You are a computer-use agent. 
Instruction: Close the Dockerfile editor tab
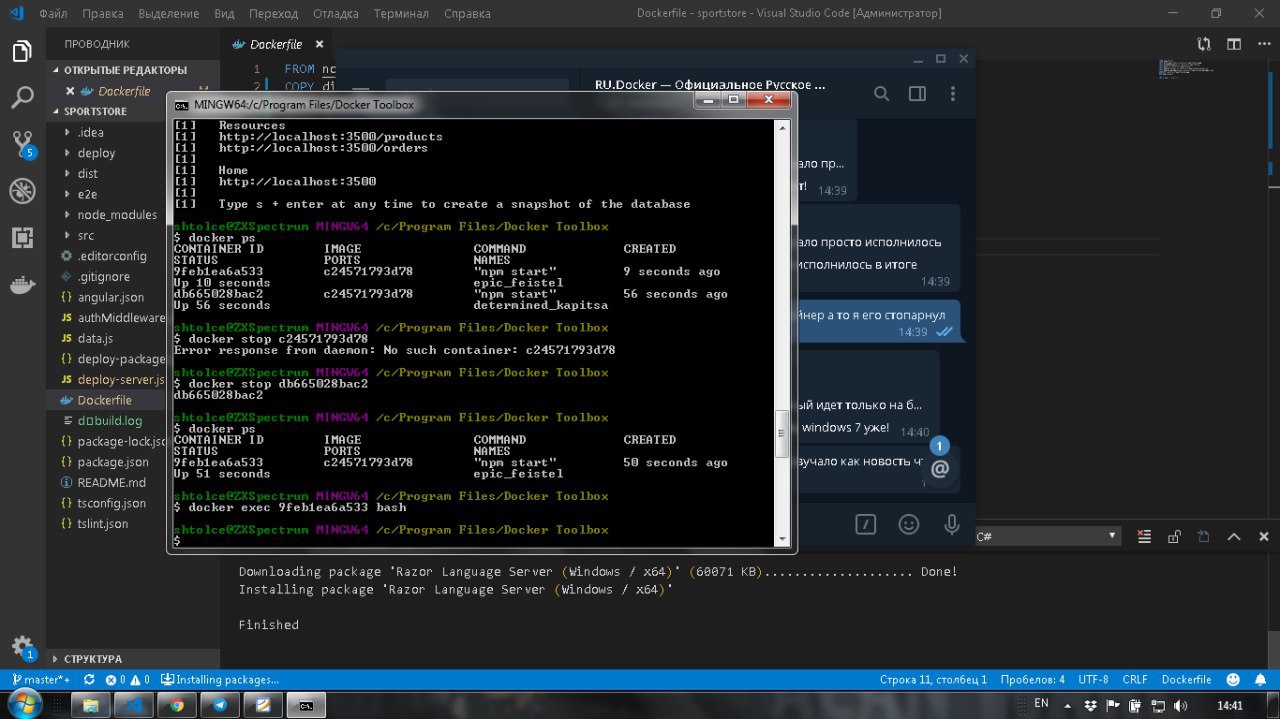point(320,44)
